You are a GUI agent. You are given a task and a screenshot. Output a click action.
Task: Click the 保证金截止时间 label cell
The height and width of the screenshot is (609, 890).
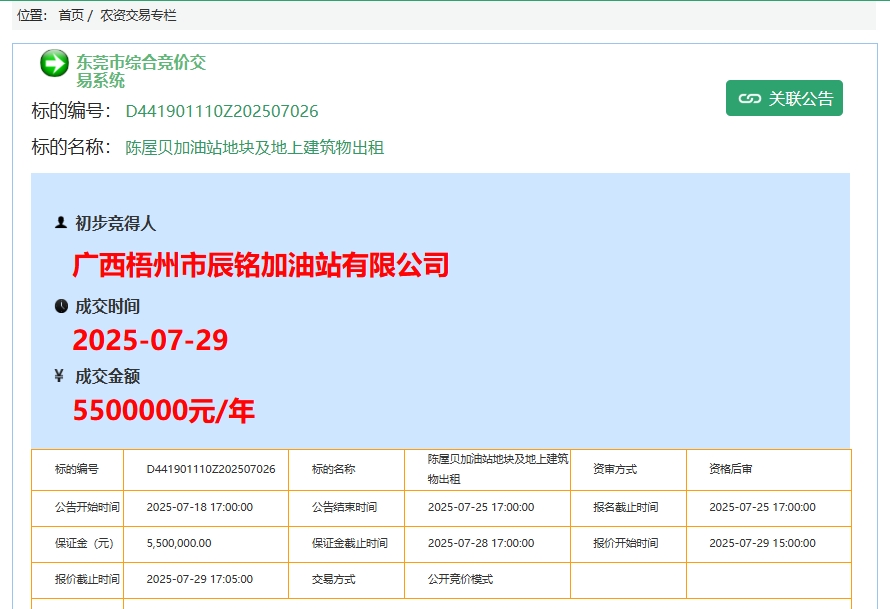tap(346, 544)
